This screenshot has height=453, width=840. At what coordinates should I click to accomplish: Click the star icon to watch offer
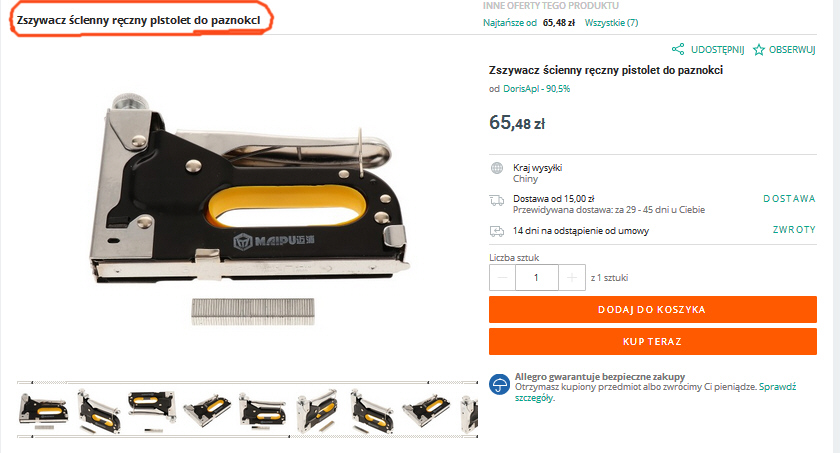pos(759,50)
